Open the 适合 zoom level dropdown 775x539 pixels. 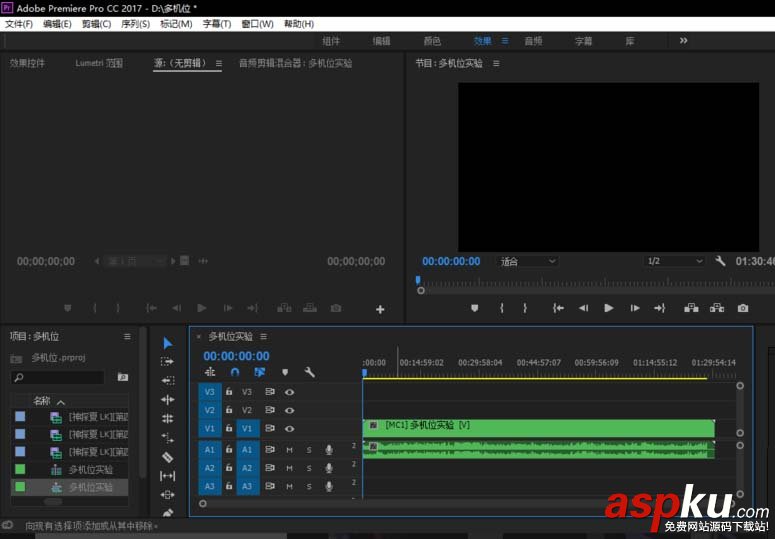(x=528, y=261)
